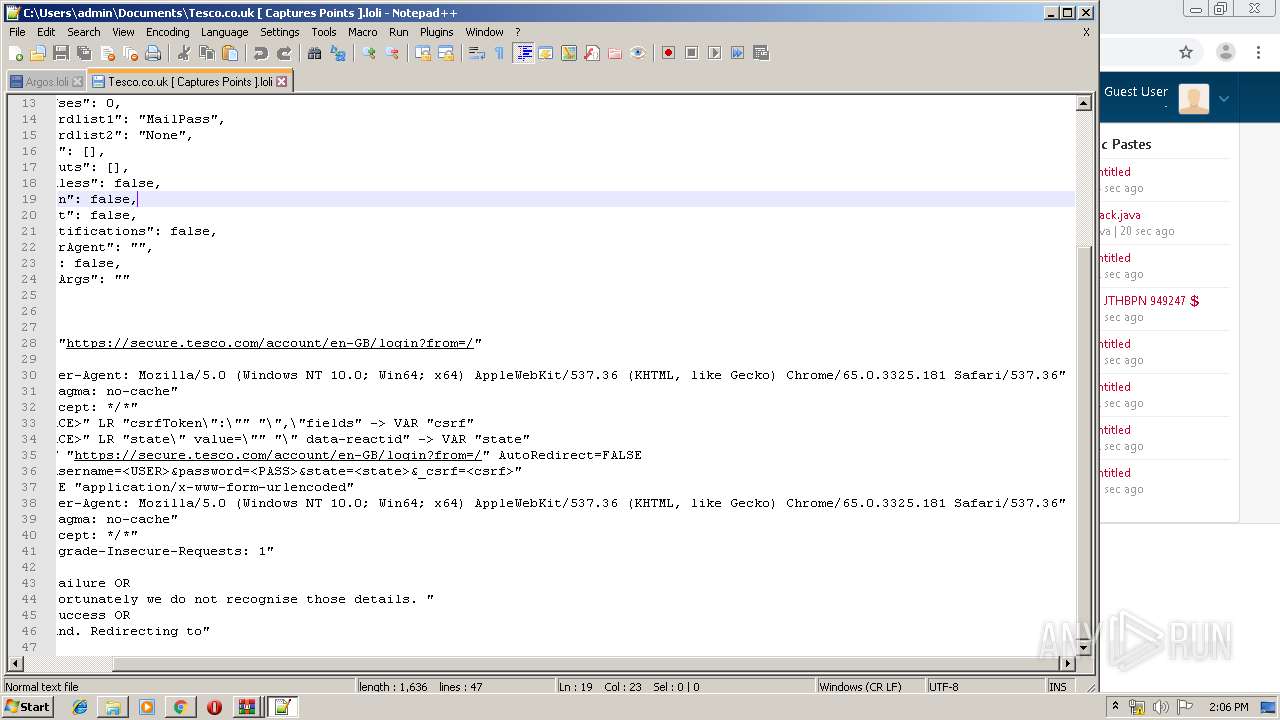1280x720 pixels.
Task: Click vertical scrollbar down arrow
Action: point(1083,648)
